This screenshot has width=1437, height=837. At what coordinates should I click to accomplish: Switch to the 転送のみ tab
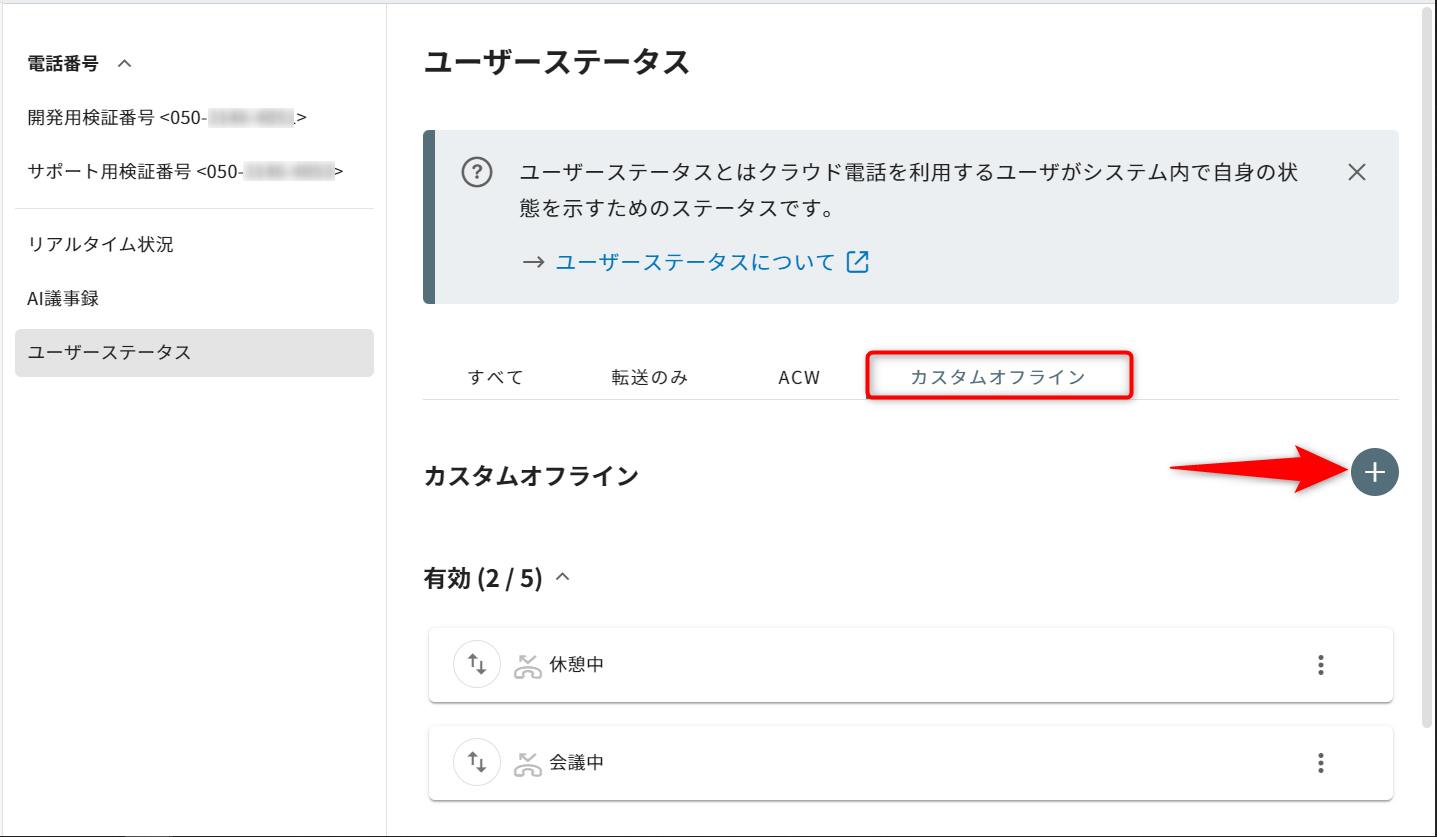click(x=650, y=377)
